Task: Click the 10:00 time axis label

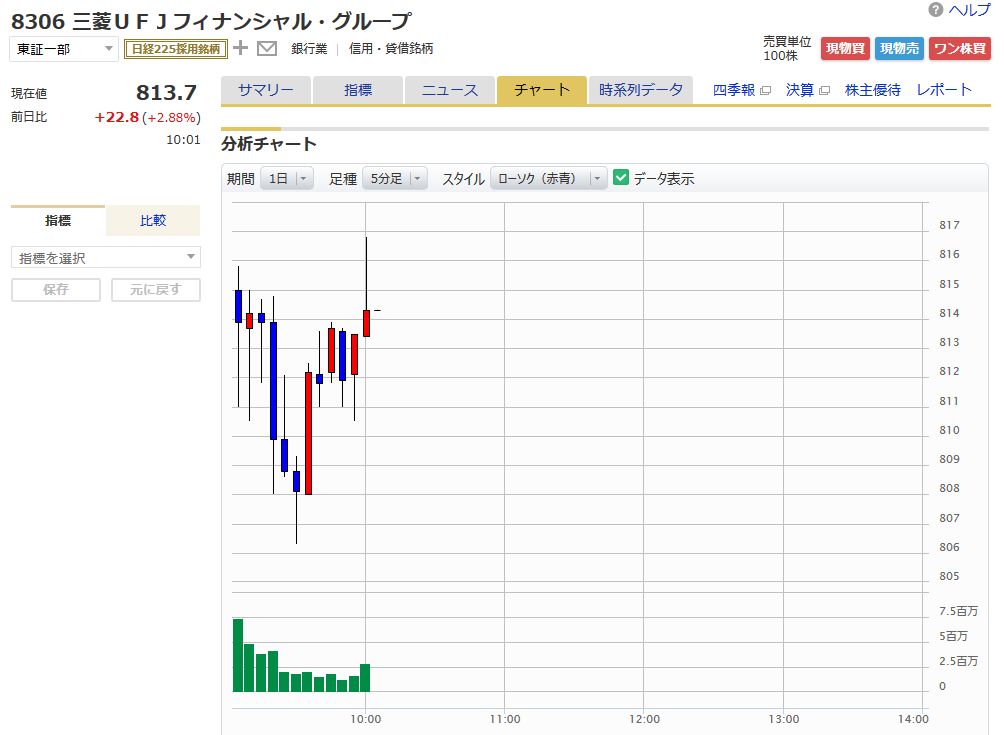Action: 366,719
